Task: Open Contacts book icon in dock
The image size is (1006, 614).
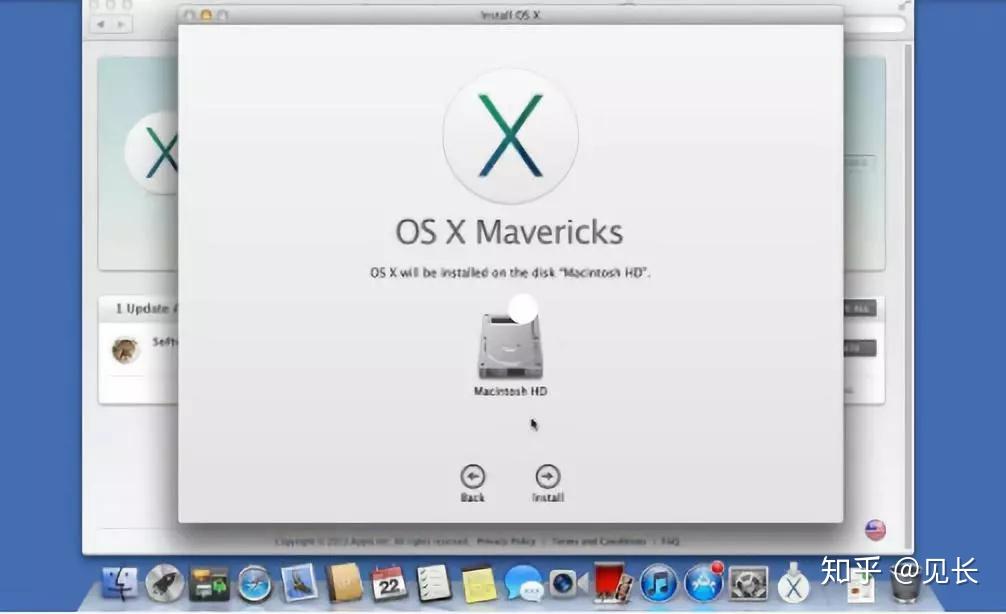Action: coord(345,583)
